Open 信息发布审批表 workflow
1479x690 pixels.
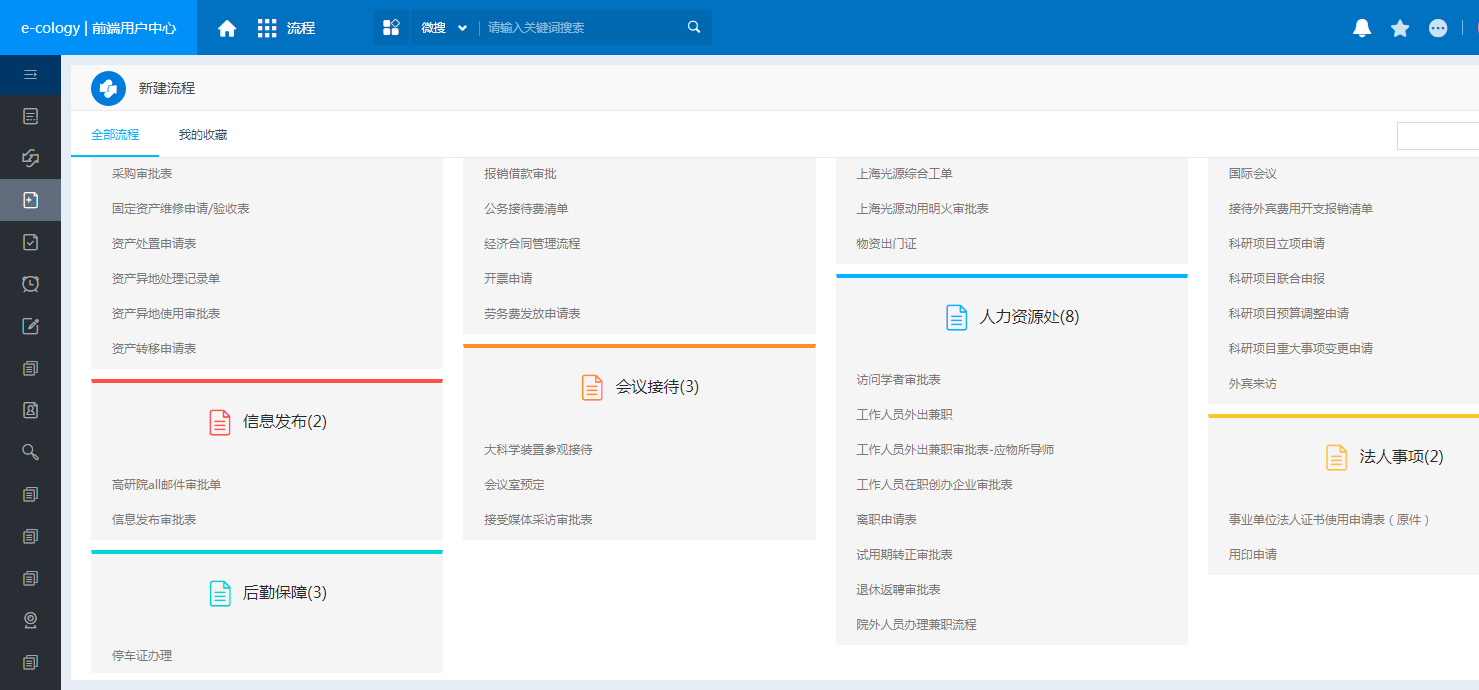pos(154,520)
